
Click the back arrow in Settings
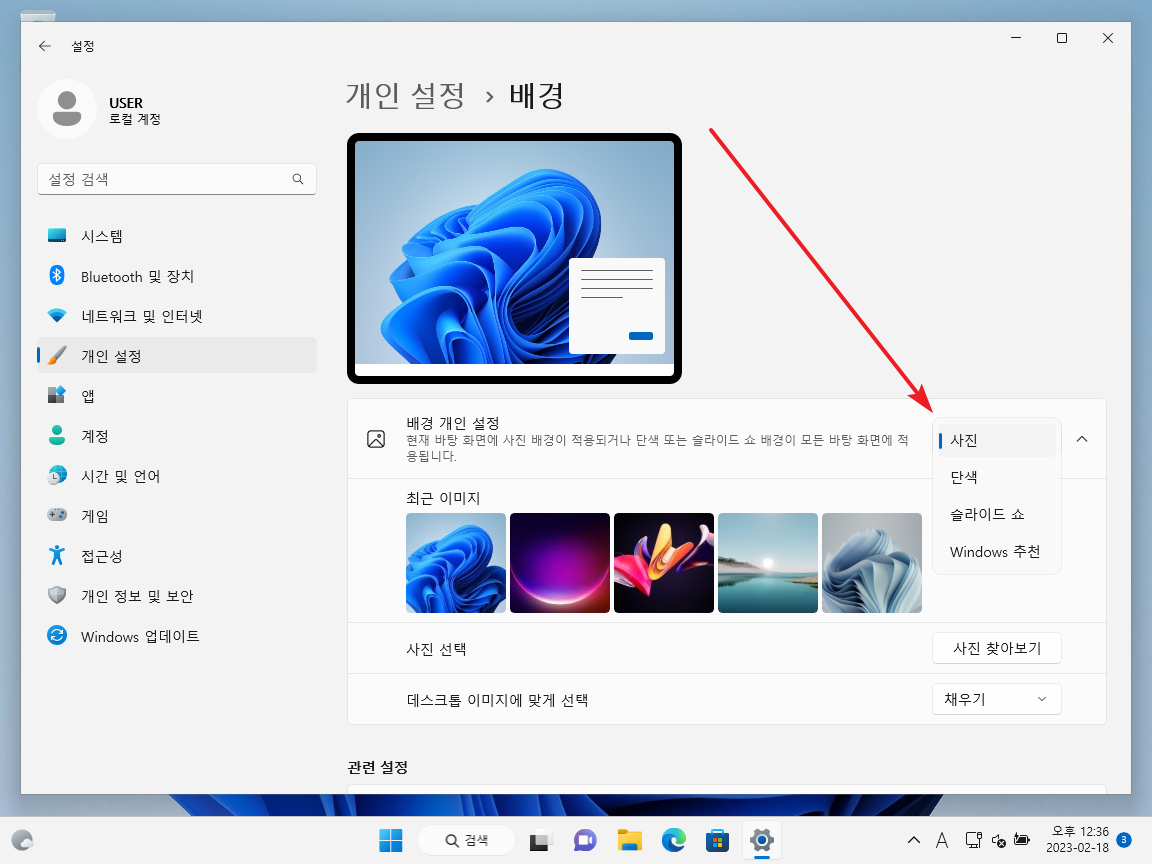click(44, 45)
